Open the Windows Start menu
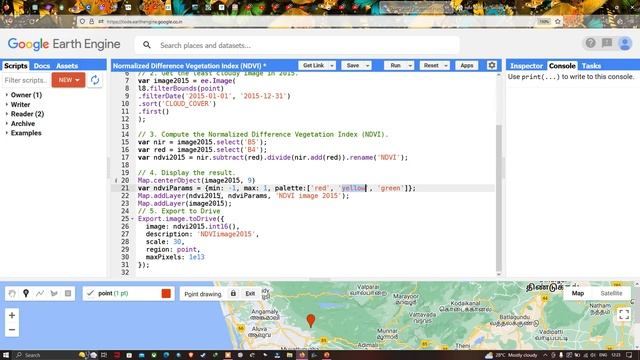Screen dimensions: 640x360 coord(6,355)
